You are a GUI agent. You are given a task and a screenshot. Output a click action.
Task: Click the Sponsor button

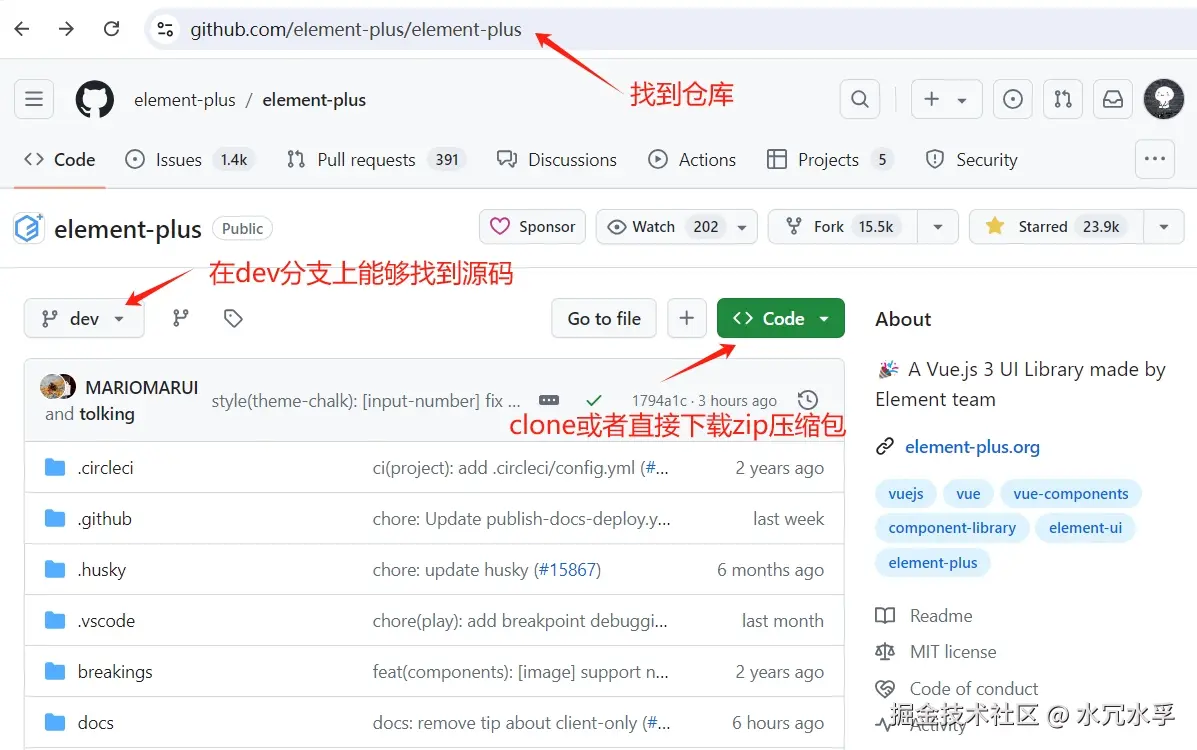pos(532,227)
